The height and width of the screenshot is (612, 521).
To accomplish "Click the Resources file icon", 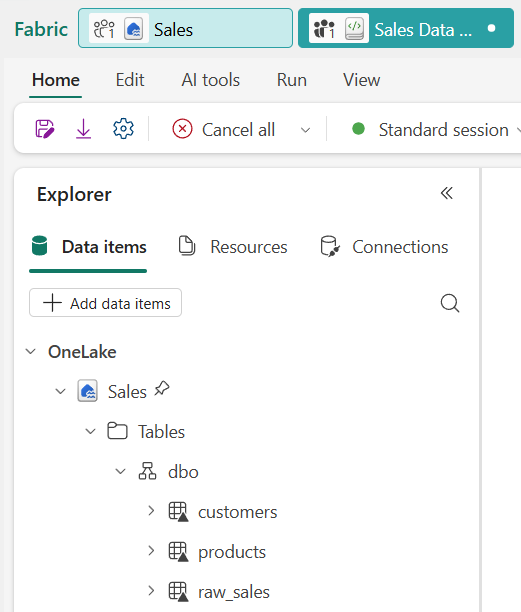I will point(187,246).
